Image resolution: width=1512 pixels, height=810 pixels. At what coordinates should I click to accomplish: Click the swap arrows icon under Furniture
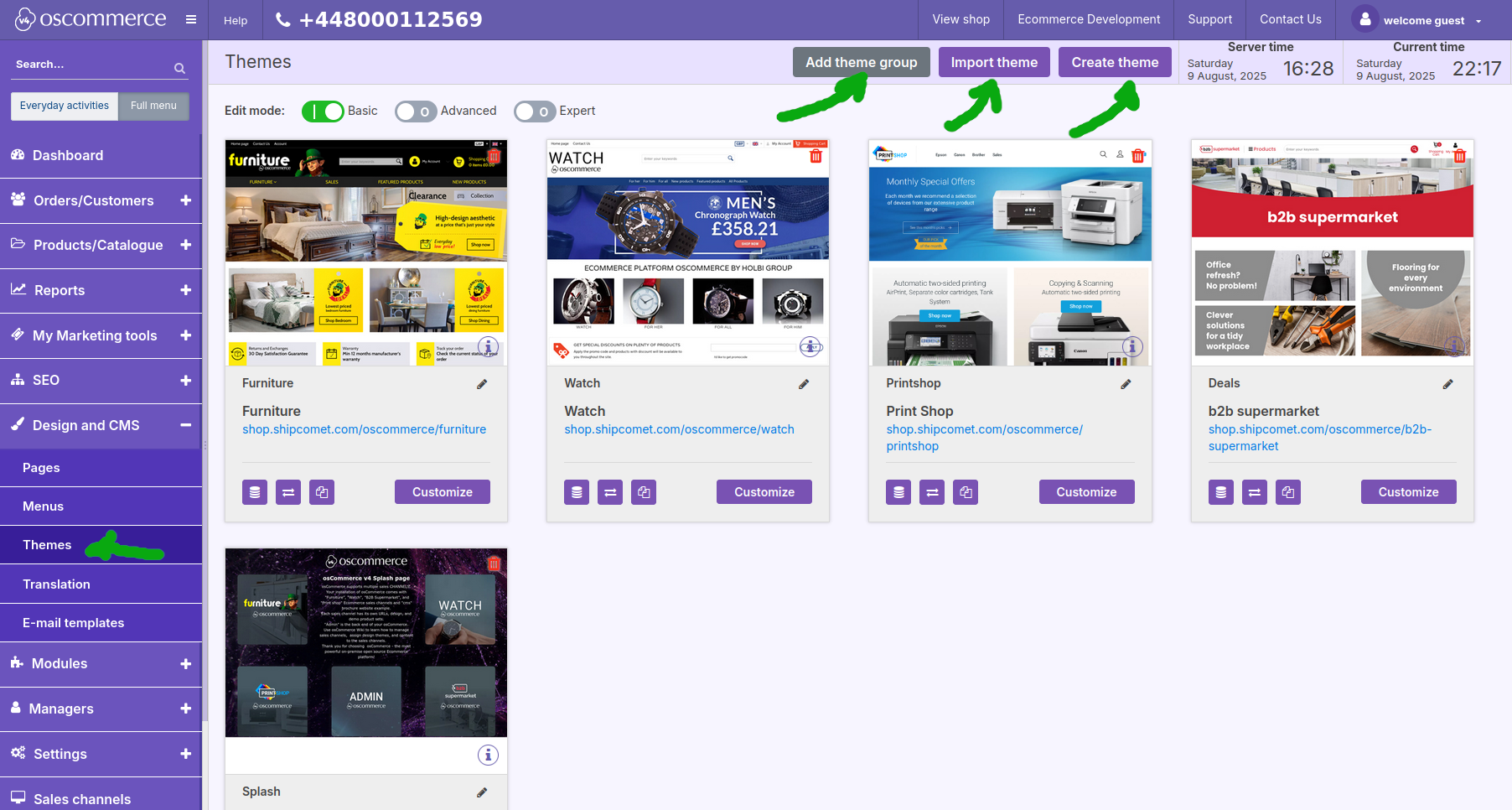point(288,492)
